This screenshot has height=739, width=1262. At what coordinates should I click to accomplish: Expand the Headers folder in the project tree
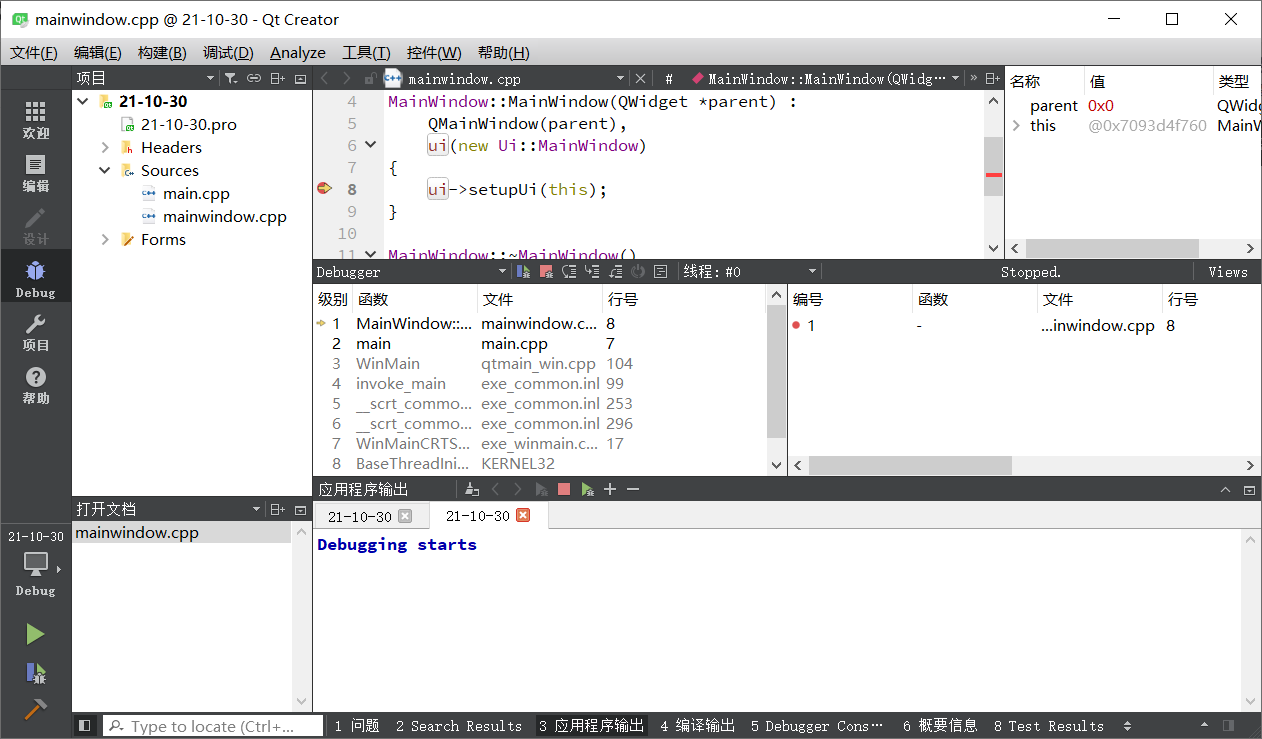tap(104, 147)
